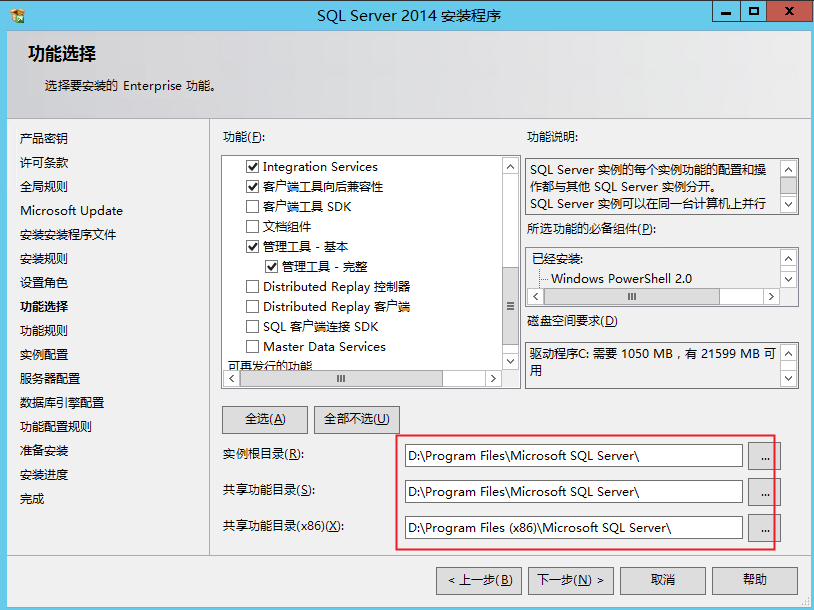Screen dimensions: 814x610
Task: Check Distributed Replay 客户端 checkbox
Action: 252,307
